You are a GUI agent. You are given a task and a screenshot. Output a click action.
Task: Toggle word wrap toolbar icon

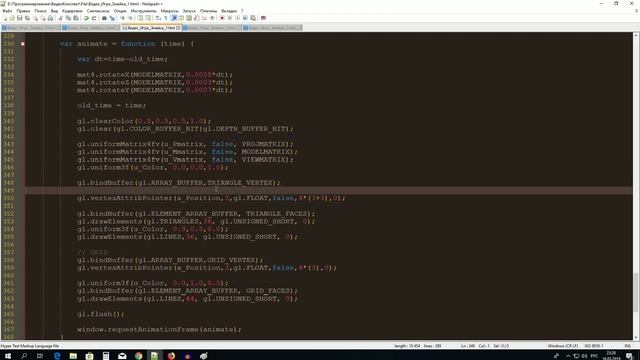click(x=158, y=18)
